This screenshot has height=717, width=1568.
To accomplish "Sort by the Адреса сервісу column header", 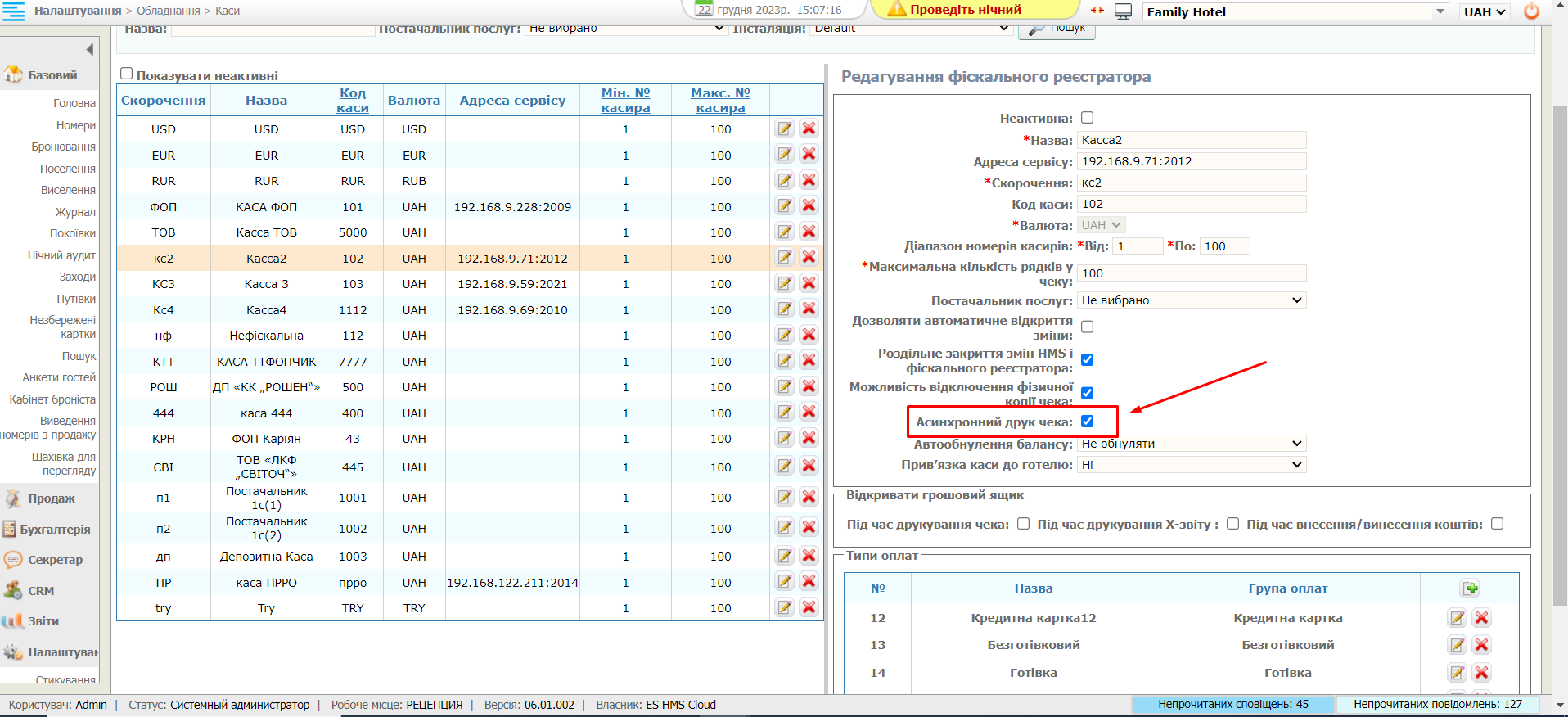I will click(x=512, y=100).
